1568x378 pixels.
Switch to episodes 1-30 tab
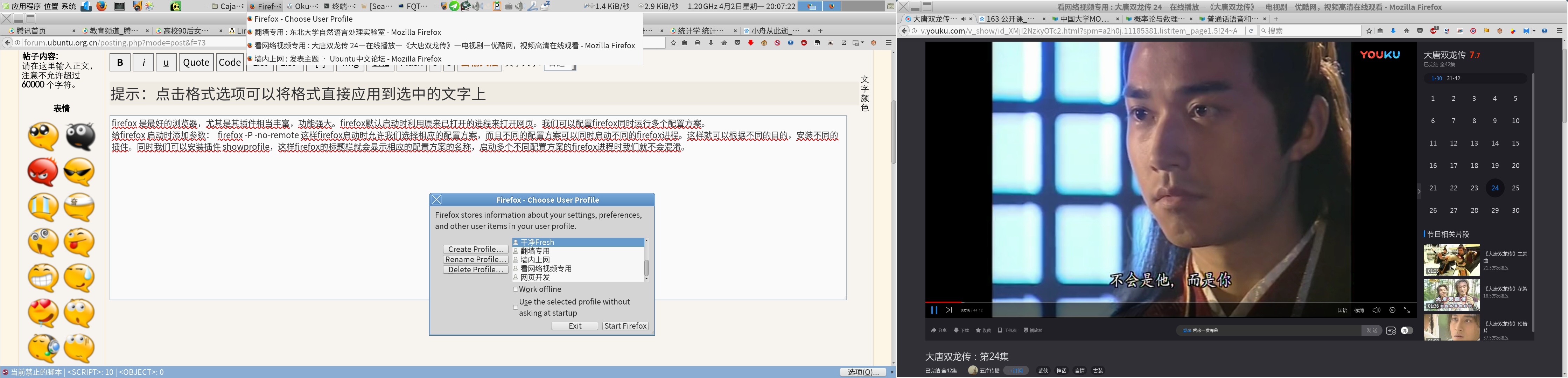pyautogui.click(x=1436, y=78)
